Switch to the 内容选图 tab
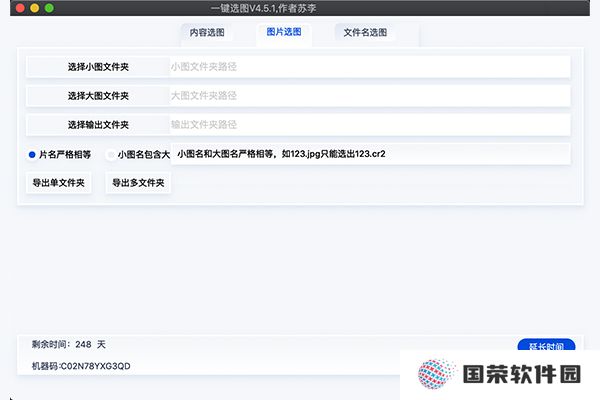The height and width of the screenshot is (400, 600). point(207,33)
